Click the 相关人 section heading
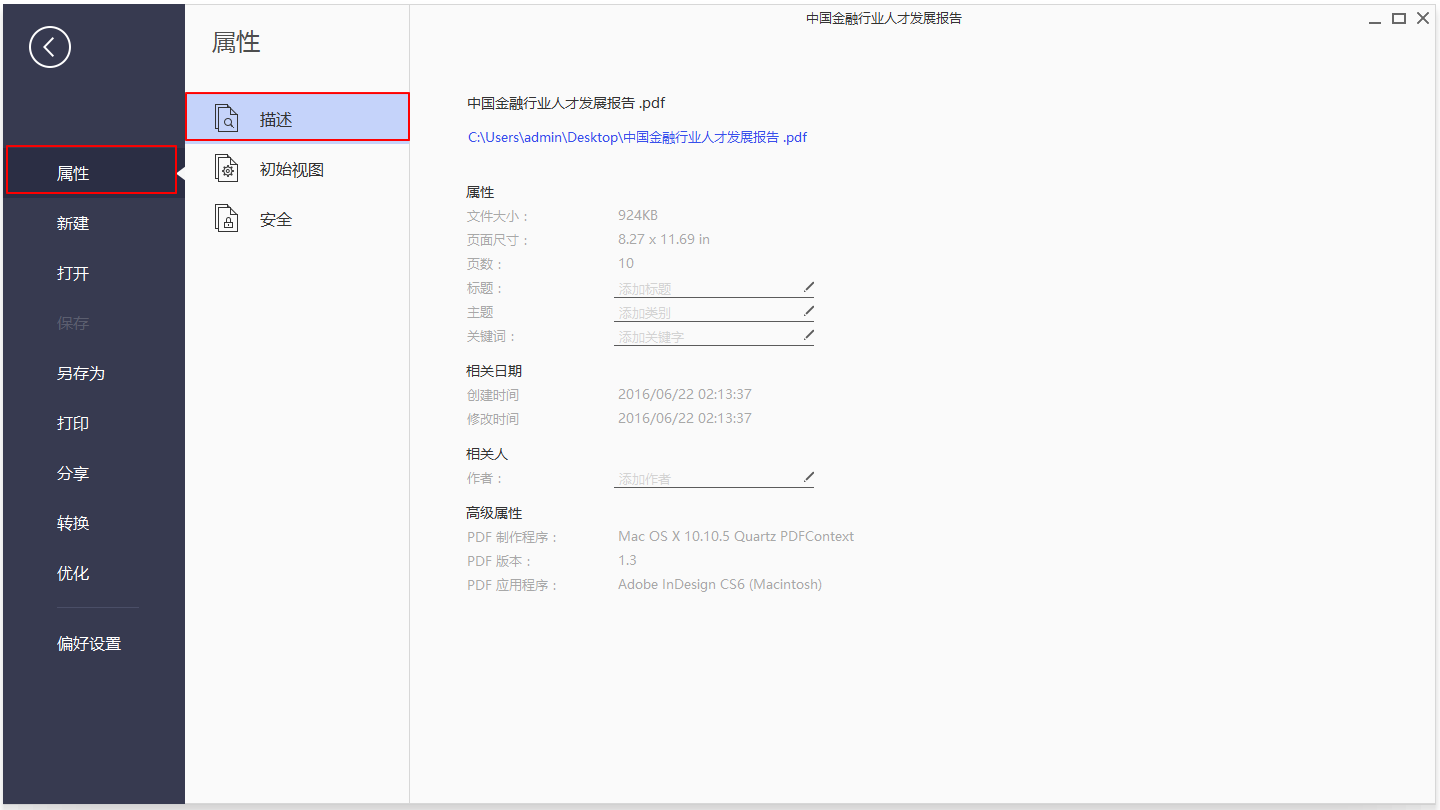The width and height of the screenshot is (1440, 810). click(x=487, y=454)
